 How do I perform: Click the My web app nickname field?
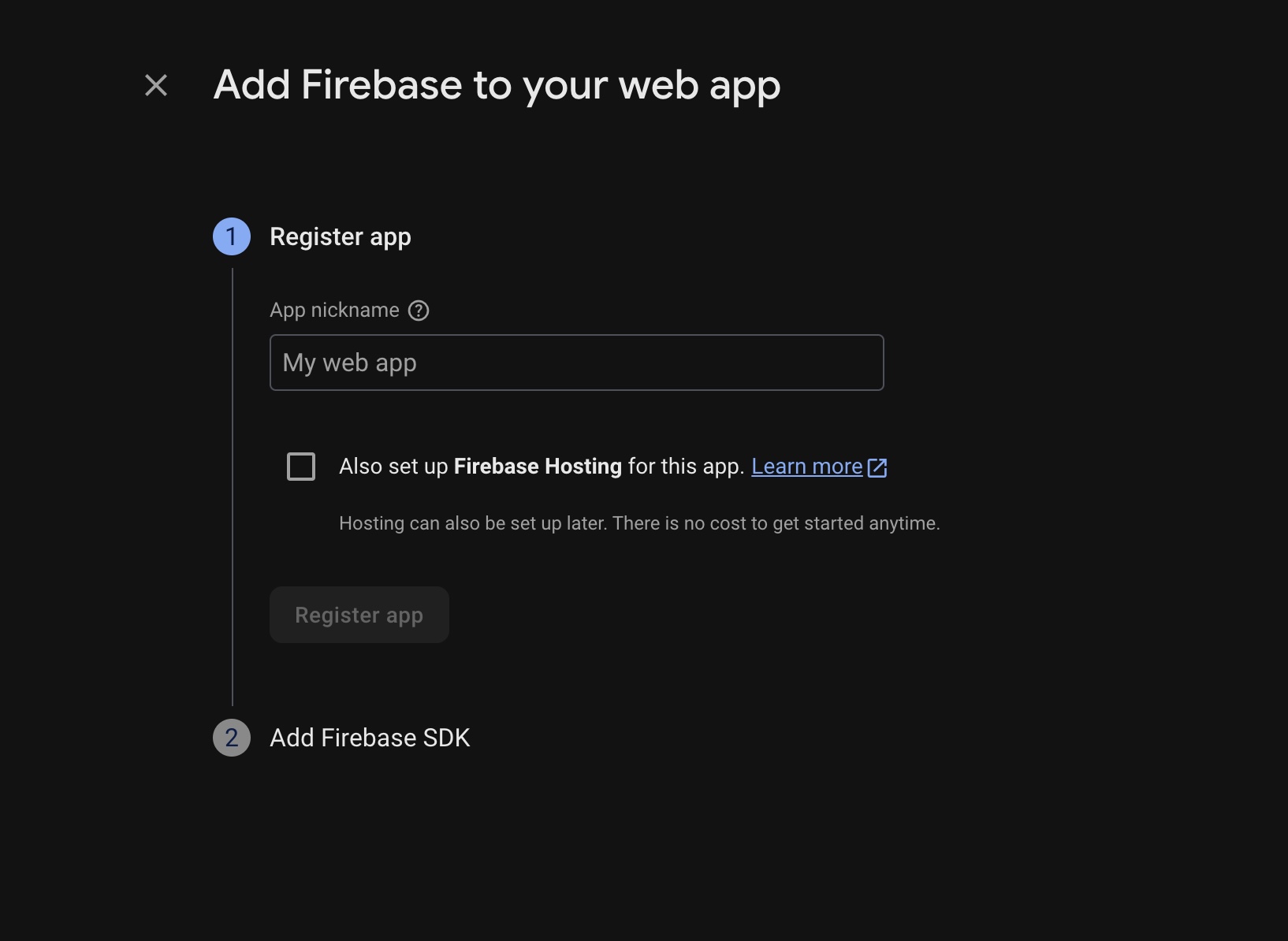576,363
